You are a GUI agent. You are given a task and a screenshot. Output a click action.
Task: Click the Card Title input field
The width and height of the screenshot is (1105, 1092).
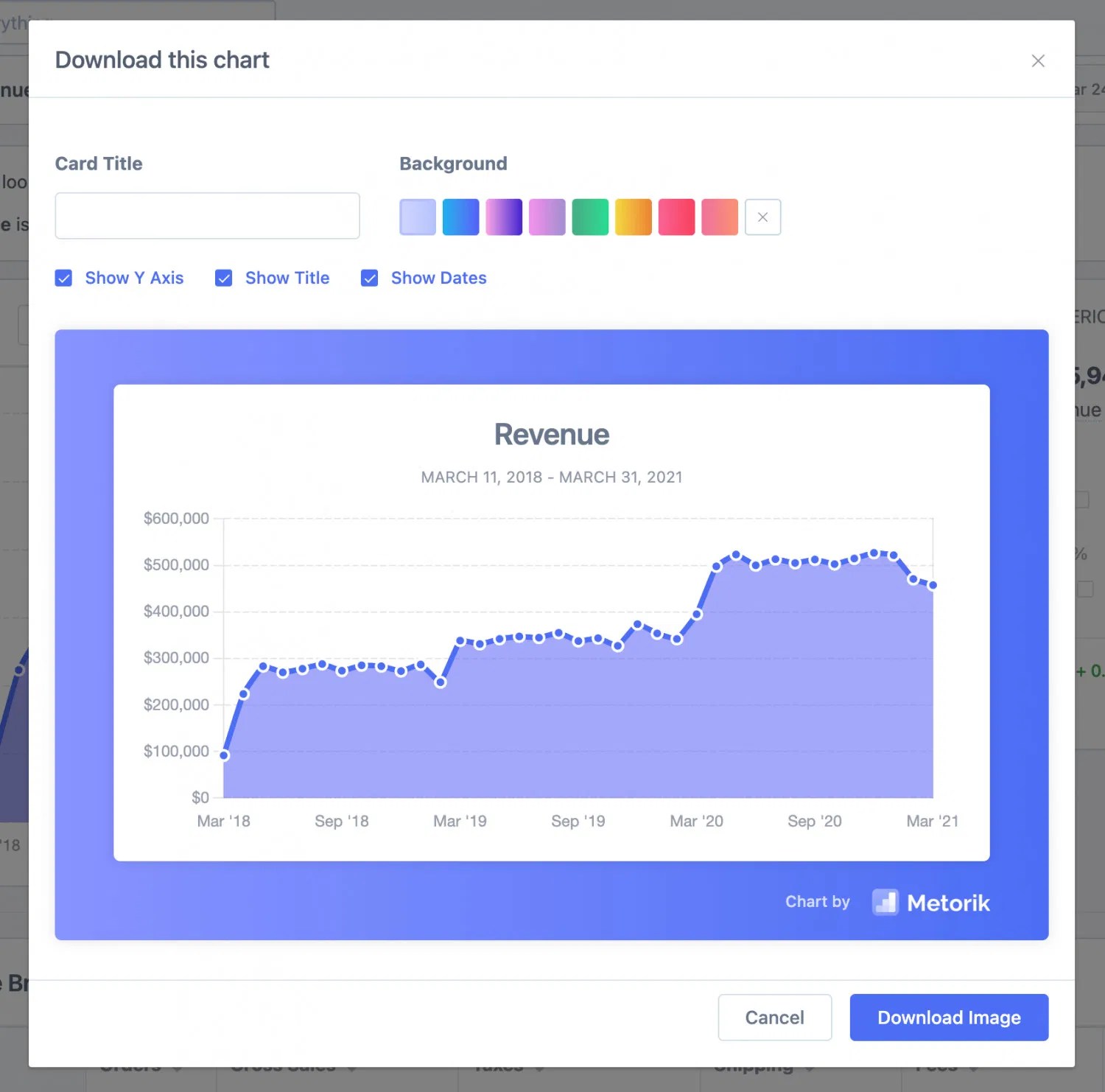click(x=207, y=216)
